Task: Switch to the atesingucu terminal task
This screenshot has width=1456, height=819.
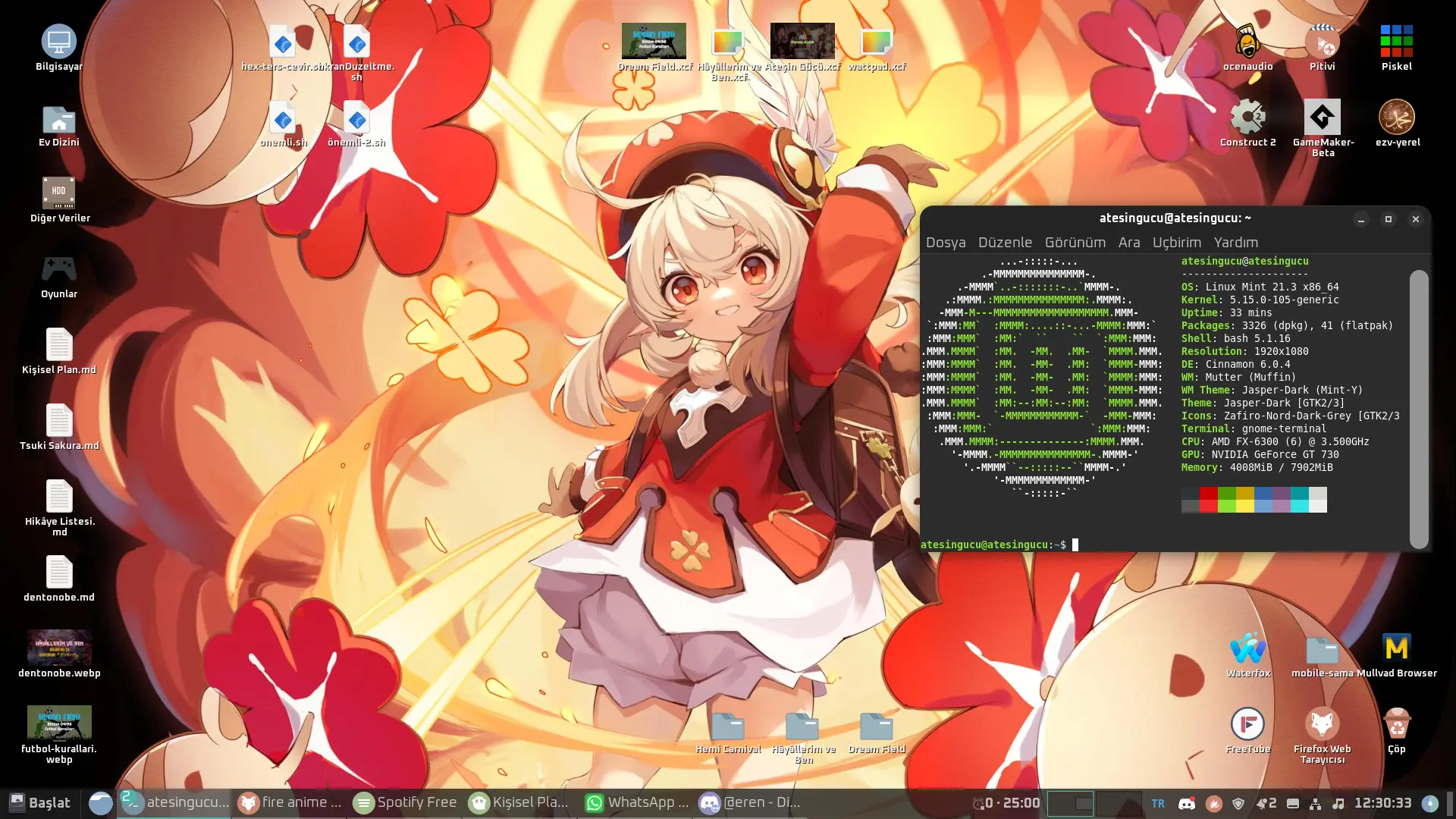Action: click(x=175, y=803)
